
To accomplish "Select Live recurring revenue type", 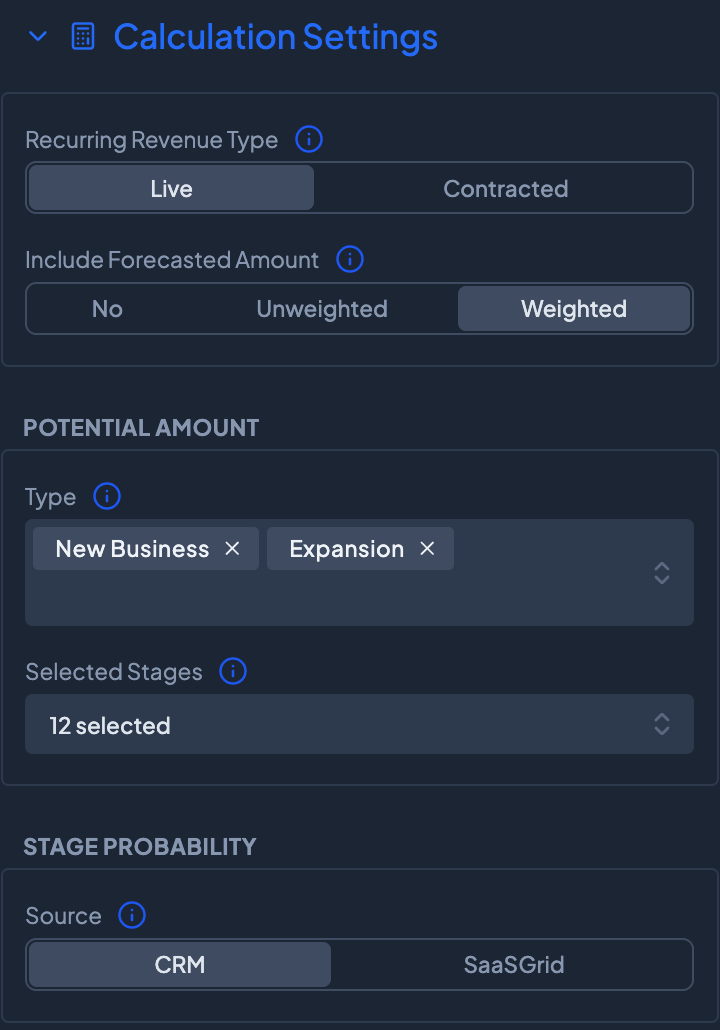I will point(171,189).
